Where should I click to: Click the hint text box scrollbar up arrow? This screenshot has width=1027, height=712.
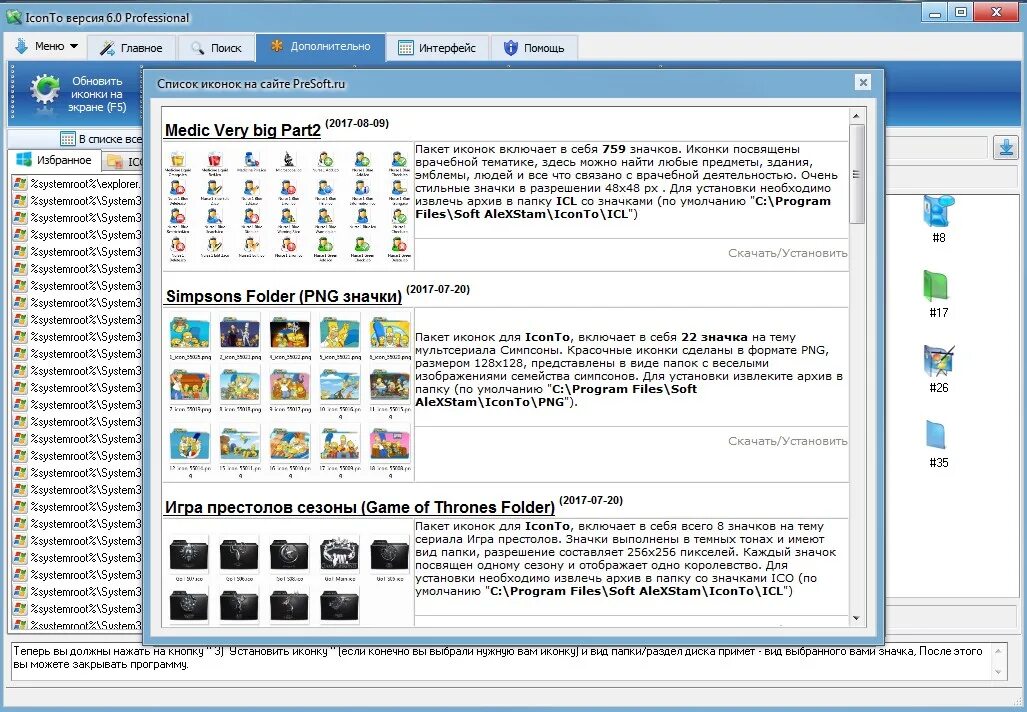click(x=998, y=651)
